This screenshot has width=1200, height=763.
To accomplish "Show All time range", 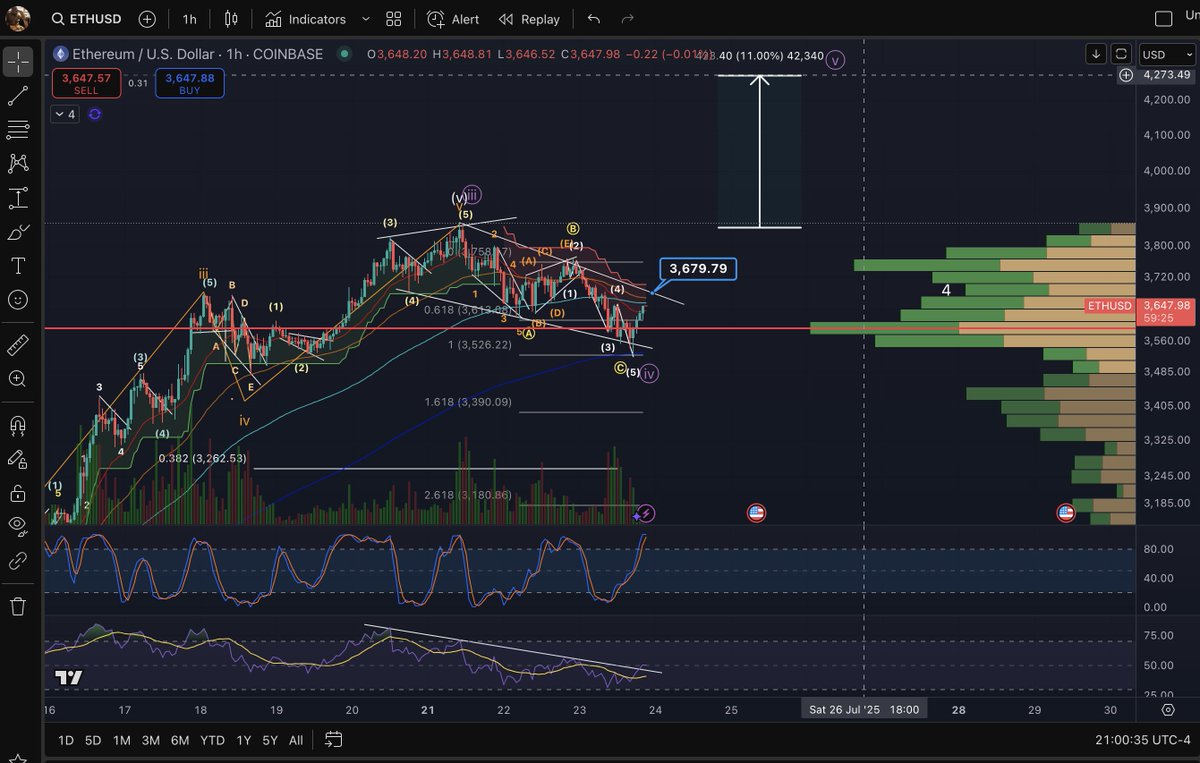I will [296, 740].
